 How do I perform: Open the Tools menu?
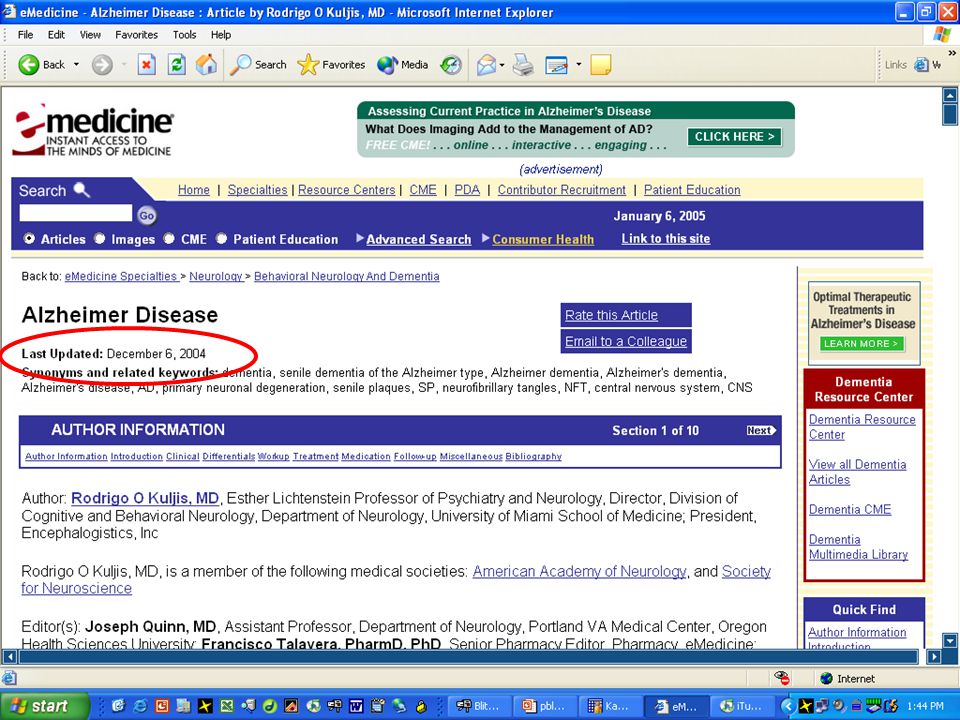click(x=184, y=35)
